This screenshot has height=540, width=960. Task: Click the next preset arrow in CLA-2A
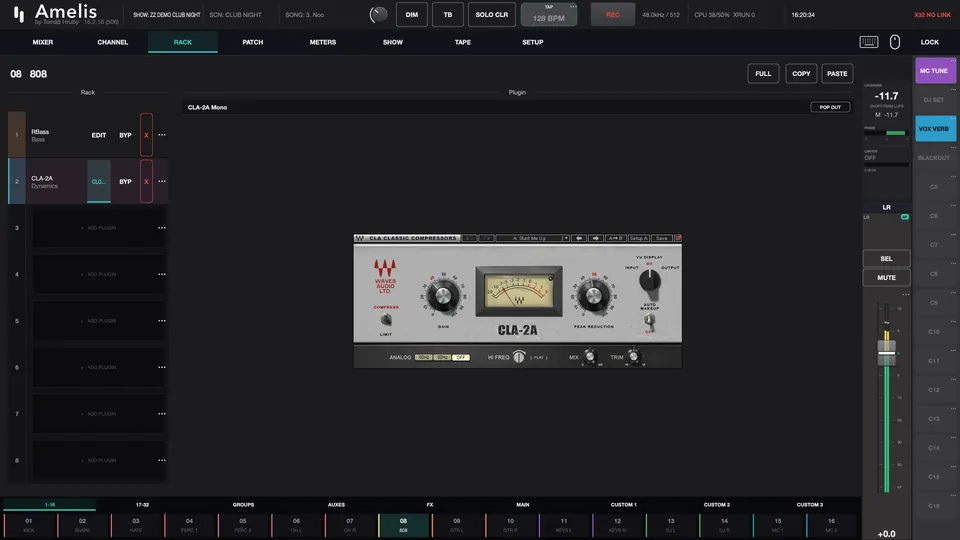[x=596, y=238]
